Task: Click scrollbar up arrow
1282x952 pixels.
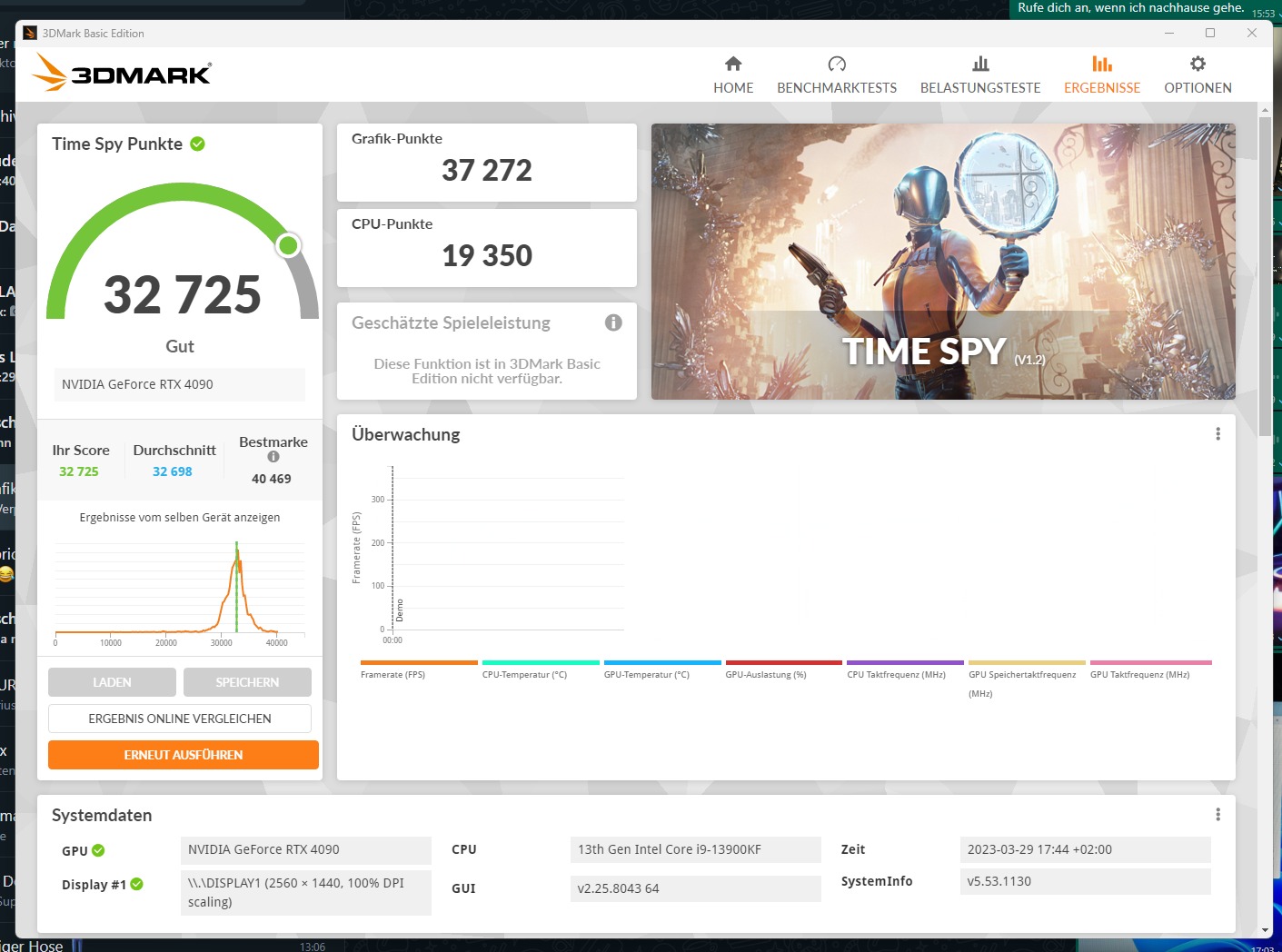Action: [x=1265, y=109]
